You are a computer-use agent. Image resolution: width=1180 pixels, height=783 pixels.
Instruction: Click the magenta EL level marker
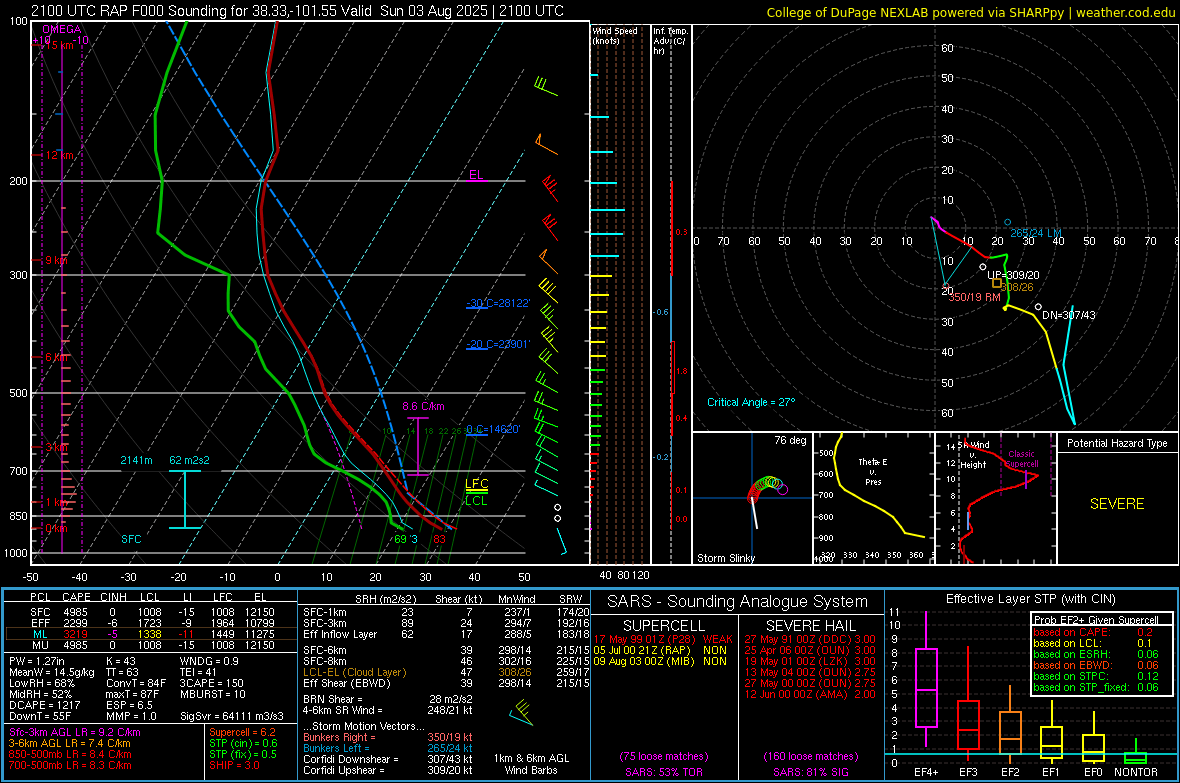tap(476, 175)
